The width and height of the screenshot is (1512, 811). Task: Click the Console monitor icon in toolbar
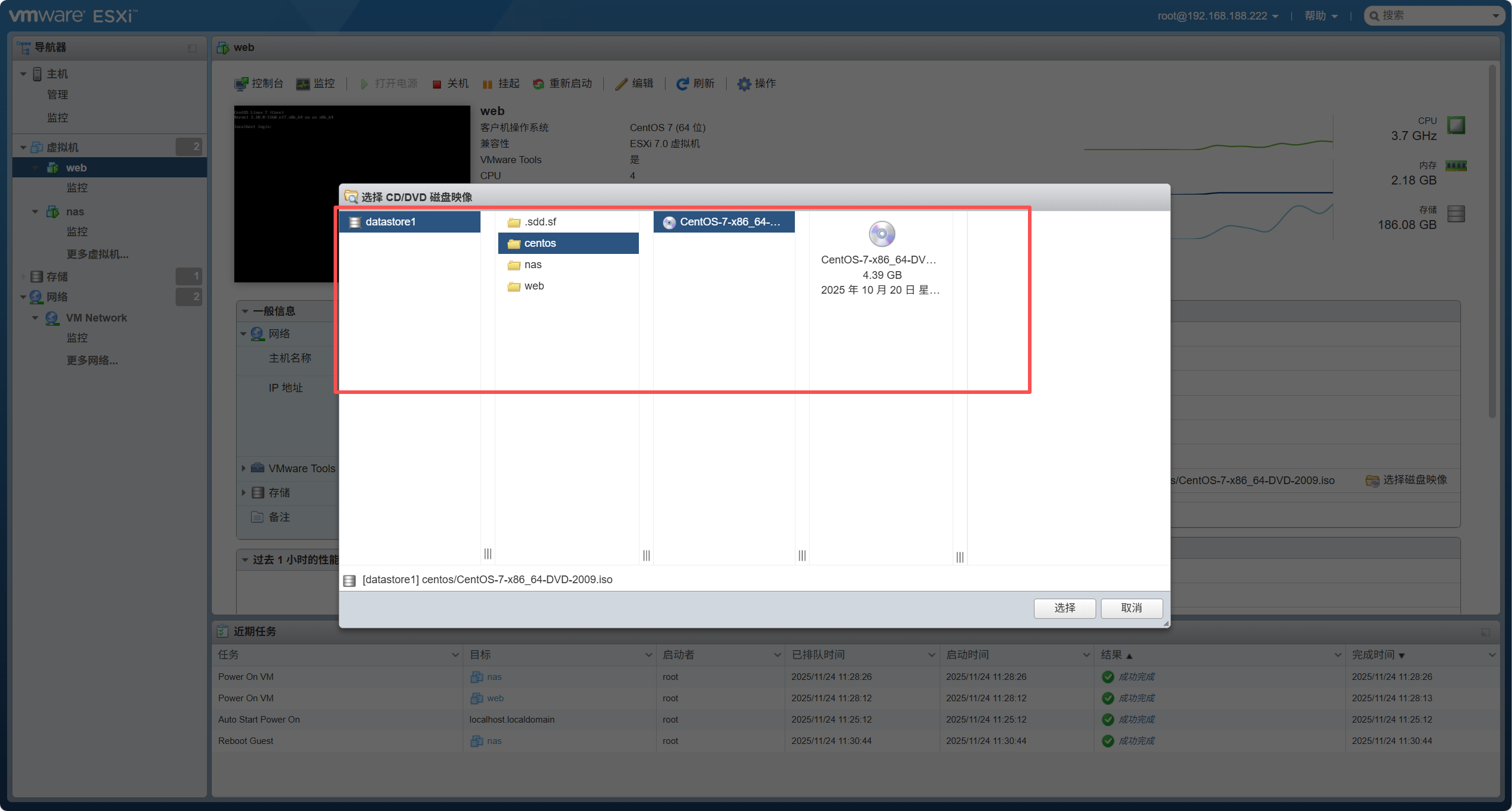[241, 84]
